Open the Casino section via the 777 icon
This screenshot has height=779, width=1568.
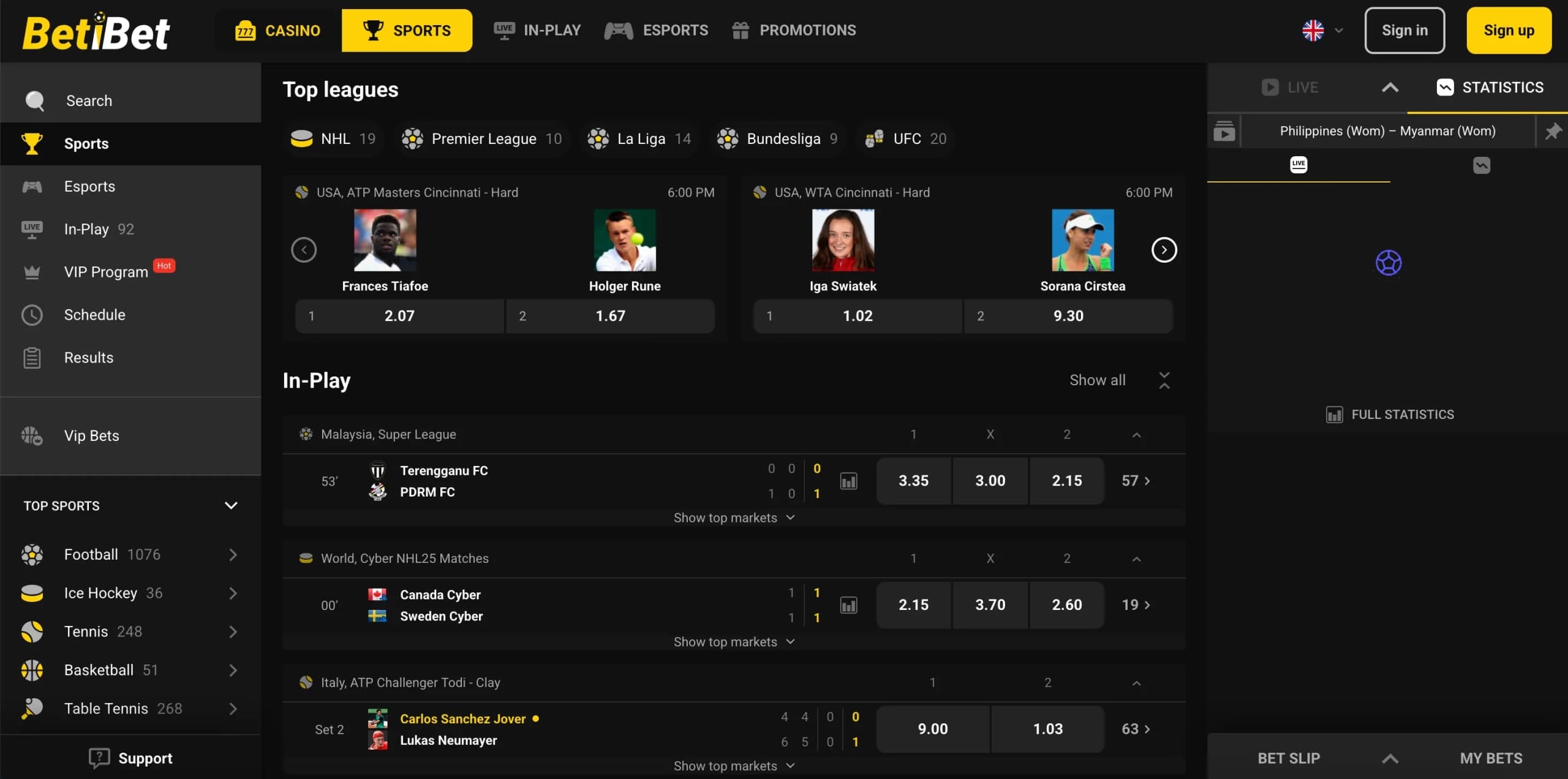coord(246,30)
